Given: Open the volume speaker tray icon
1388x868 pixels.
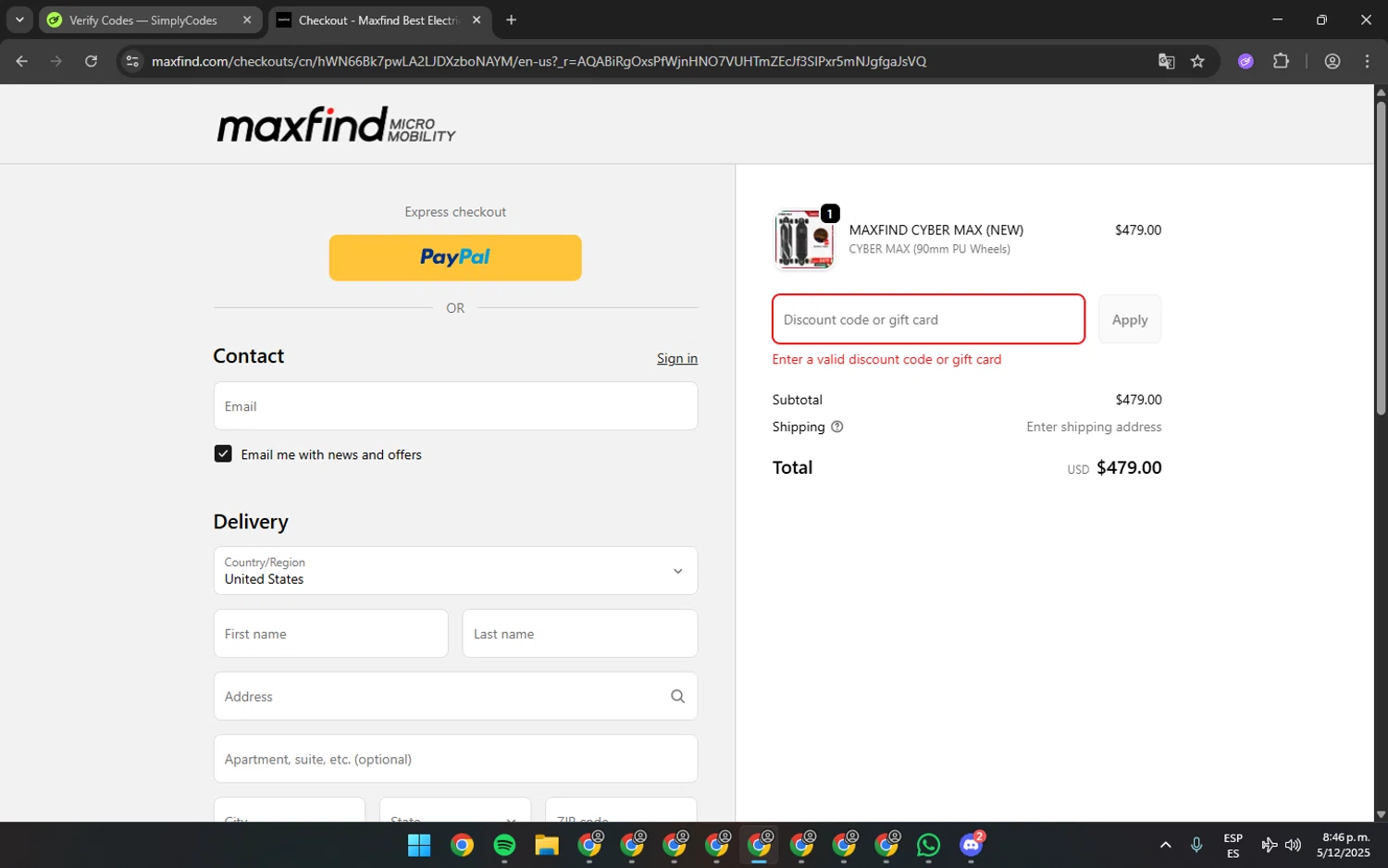Looking at the screenshot, I should (1293, 845).
